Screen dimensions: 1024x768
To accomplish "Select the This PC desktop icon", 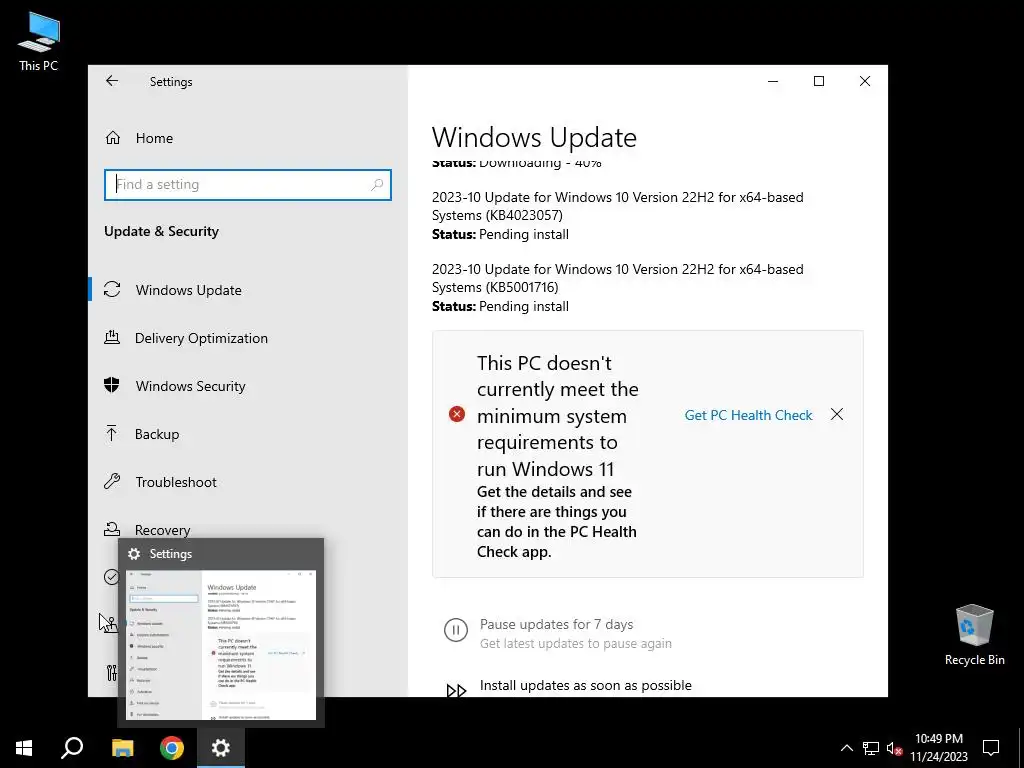I will pyautogui.click(x=39, y=42).
